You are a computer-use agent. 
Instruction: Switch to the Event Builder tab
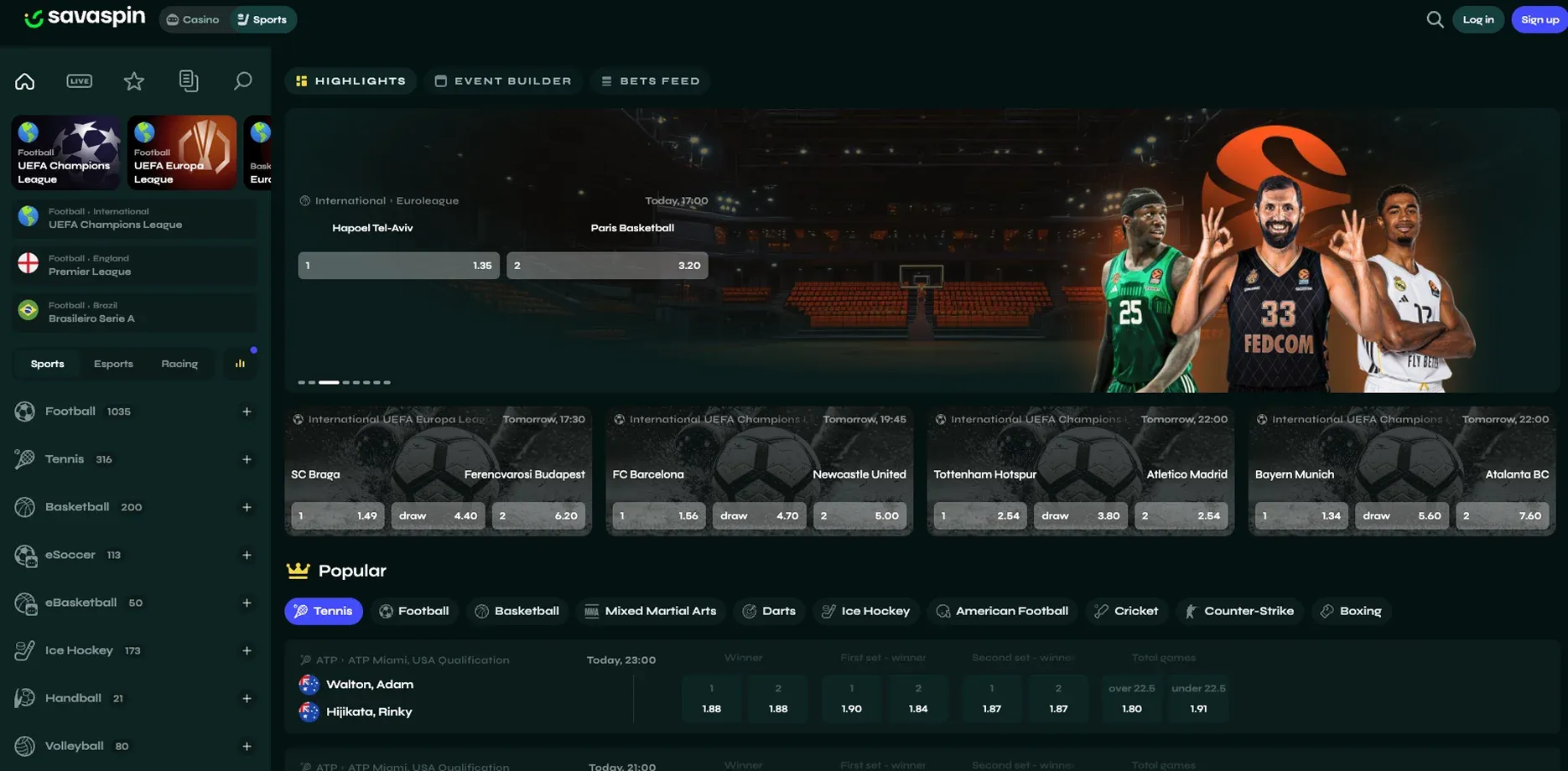point(503,80)
